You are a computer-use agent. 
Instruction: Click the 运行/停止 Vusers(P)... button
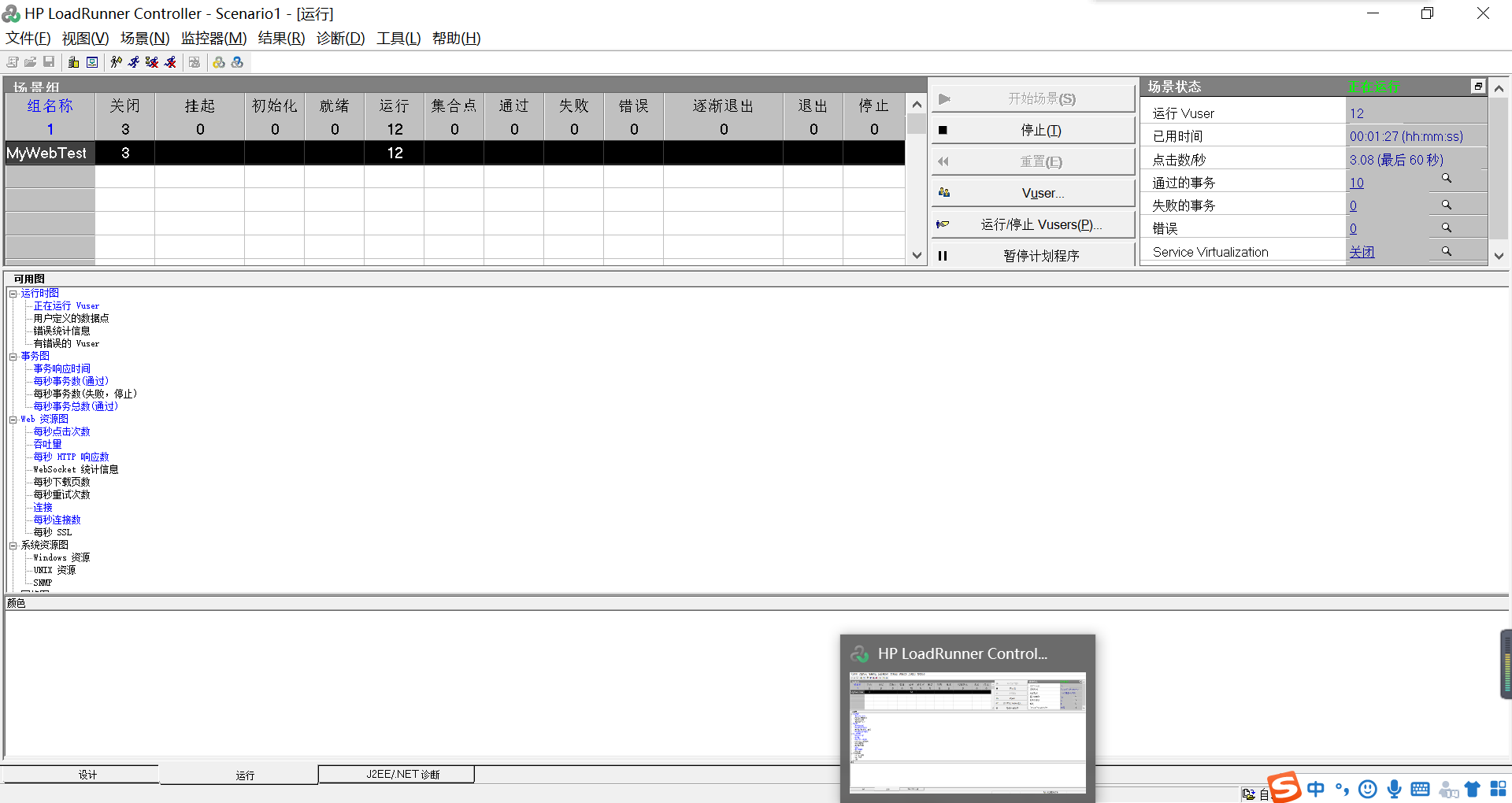[x=1033, y=224]
